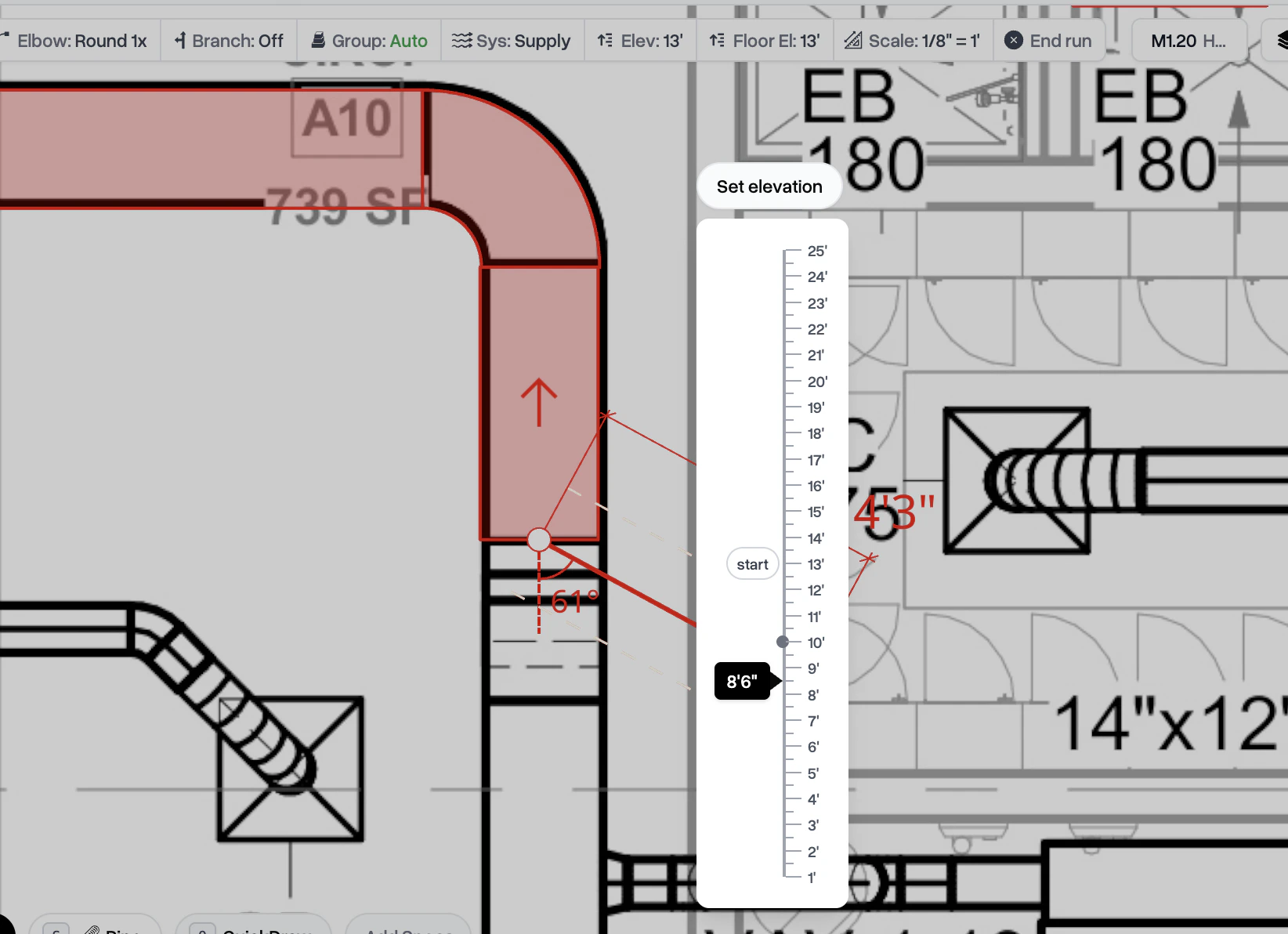The image size is (1288, 934).
Task: Set elevation to 20' on the ruler
Action: (817, 382)
